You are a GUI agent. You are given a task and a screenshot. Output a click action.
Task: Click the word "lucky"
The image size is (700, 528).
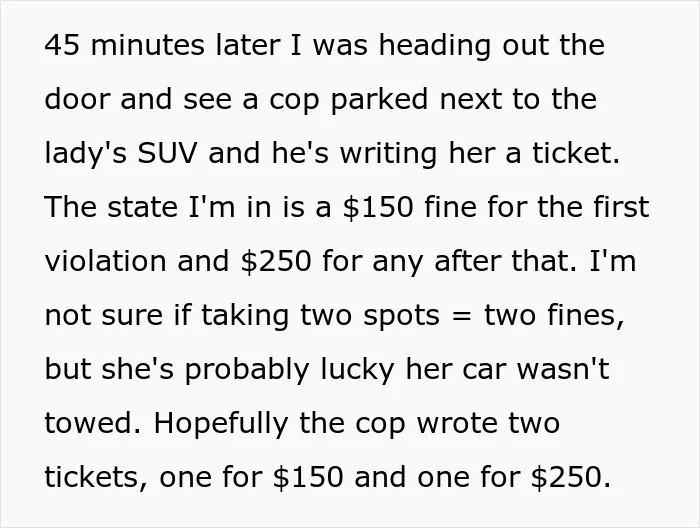pos(357,370)
